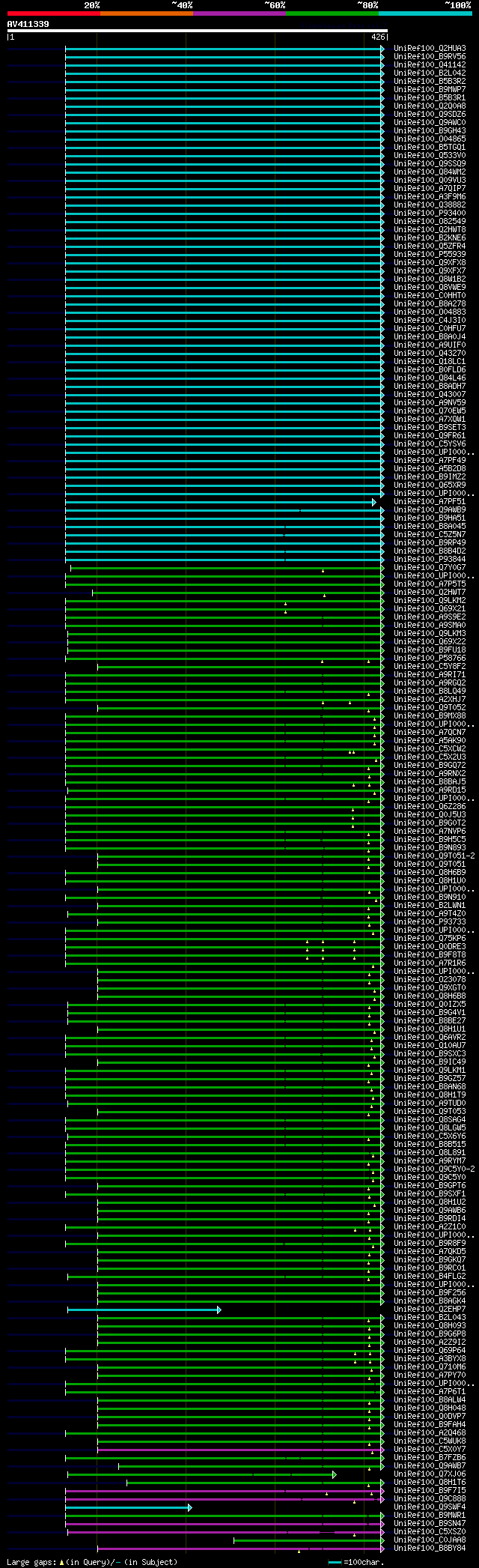Click the red 20% identity legend segment
The image size is (479, 1568).
(54, 13)
